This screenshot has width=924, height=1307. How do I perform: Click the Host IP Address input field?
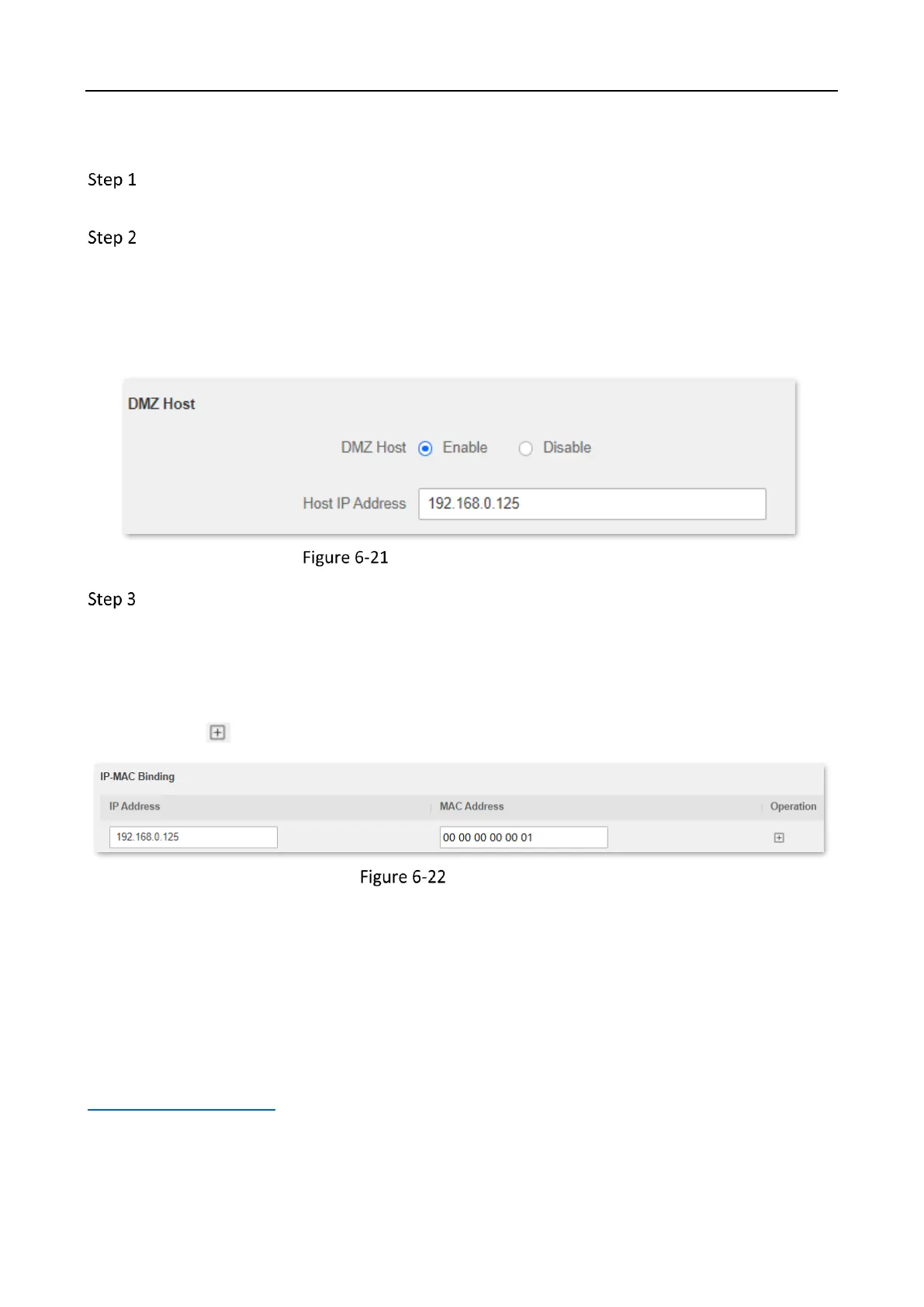click(x=592, y=504)
